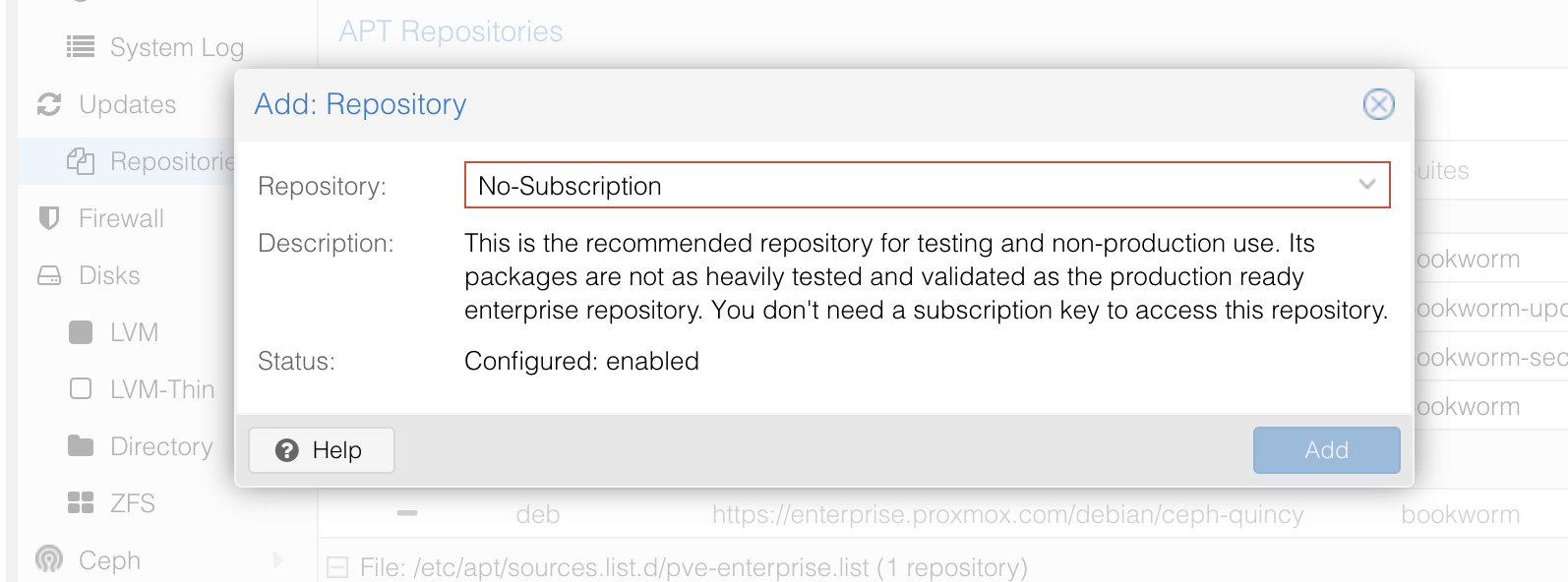
Task: Click the Ceph icon in sidebar
Action: [49, 559]
